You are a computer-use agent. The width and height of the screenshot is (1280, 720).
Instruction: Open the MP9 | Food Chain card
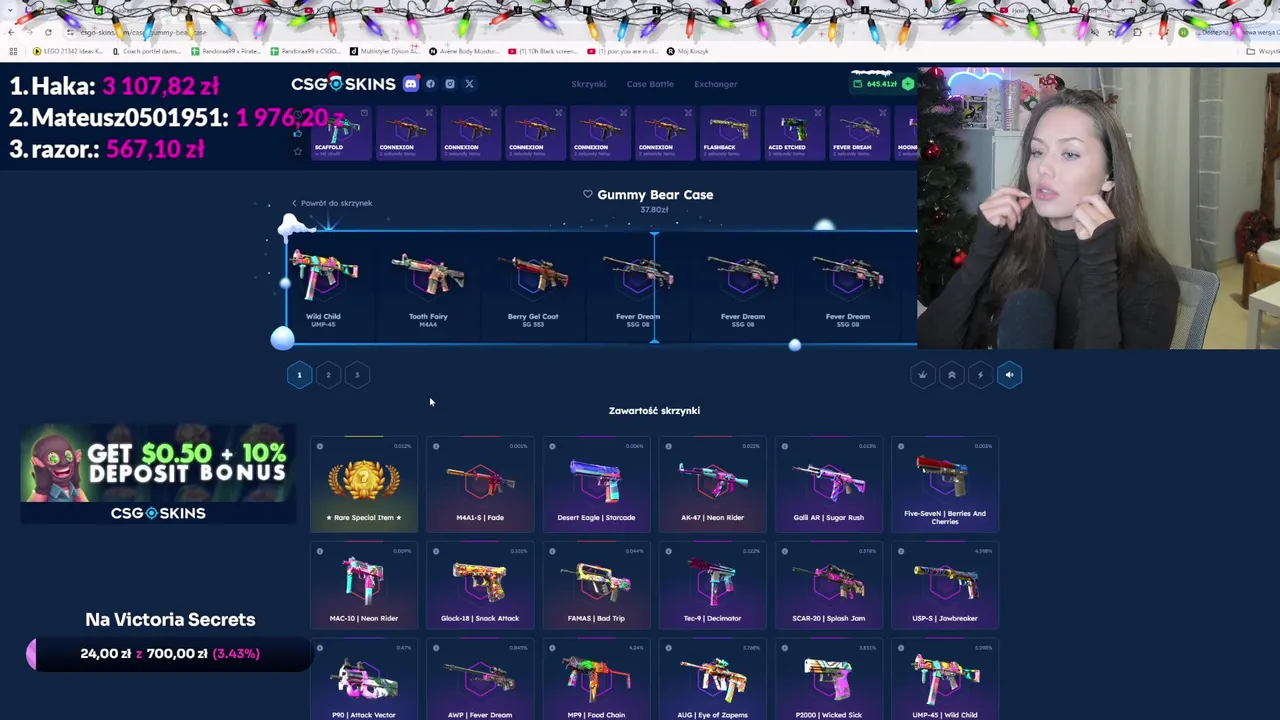pyautogui.click(x=596, y=681)
